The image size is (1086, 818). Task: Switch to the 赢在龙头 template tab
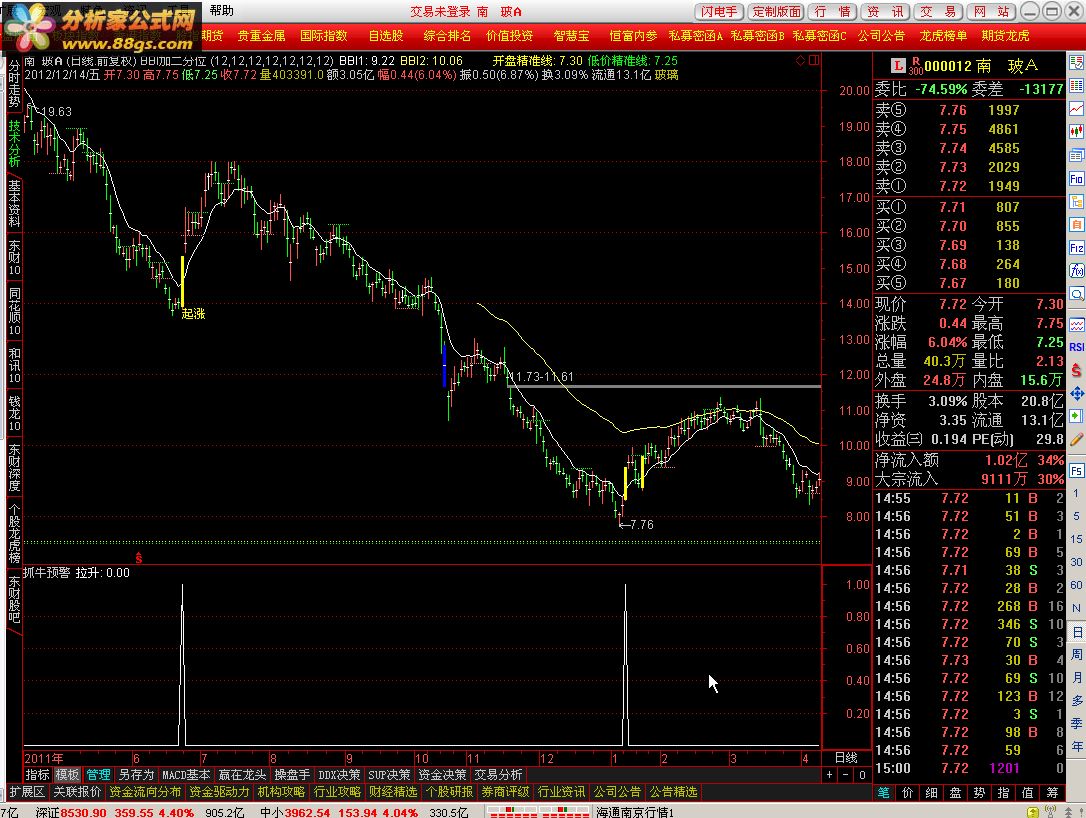pyautogui.click(x=242, y=774)
